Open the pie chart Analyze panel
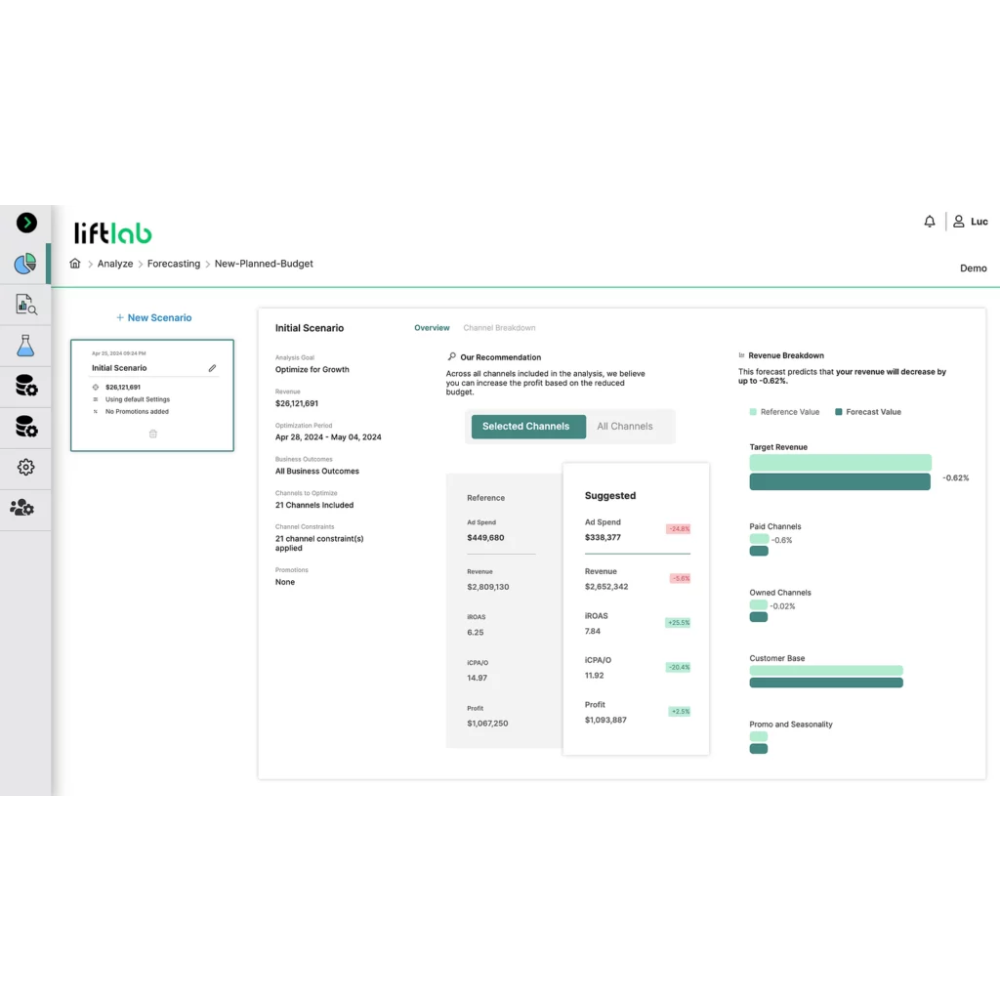This screenshot has width=1000, height=1000. pyautogui.click(x=25, y=263)
